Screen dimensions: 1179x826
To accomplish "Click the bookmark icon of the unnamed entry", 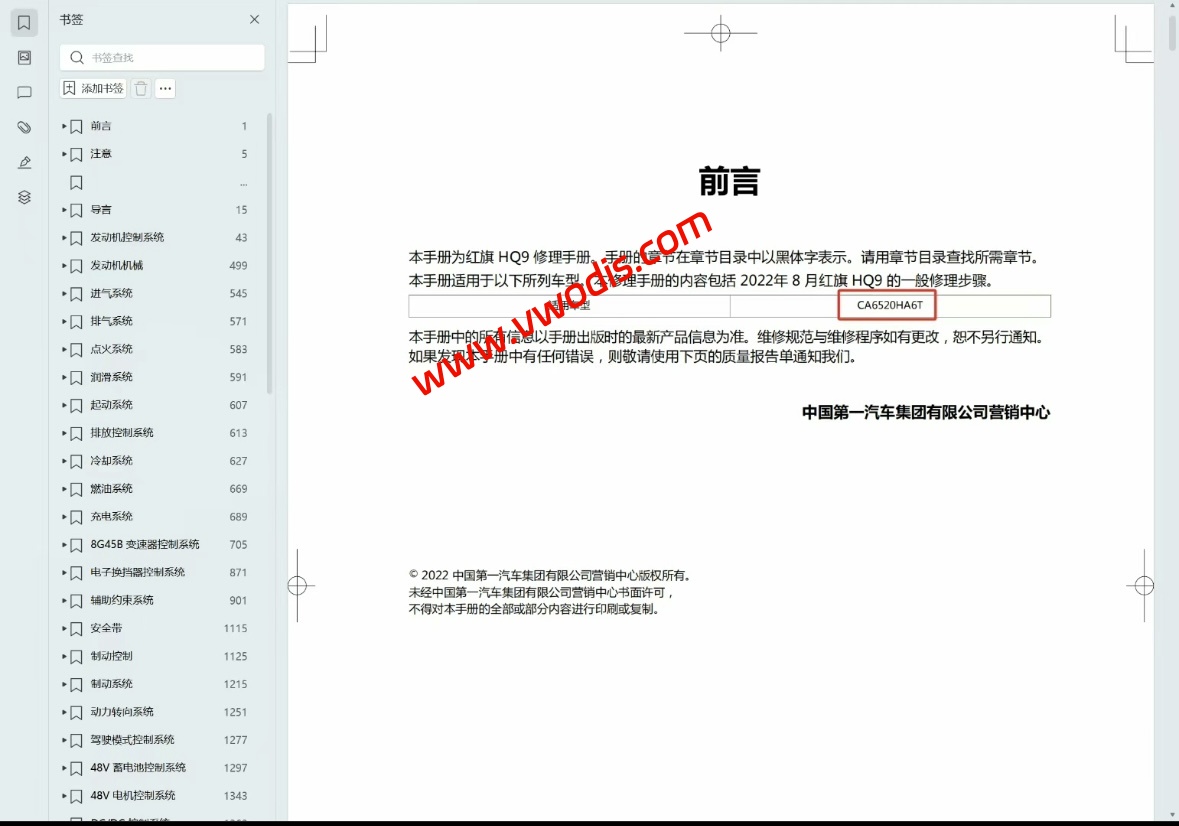I will pos(76,183).
